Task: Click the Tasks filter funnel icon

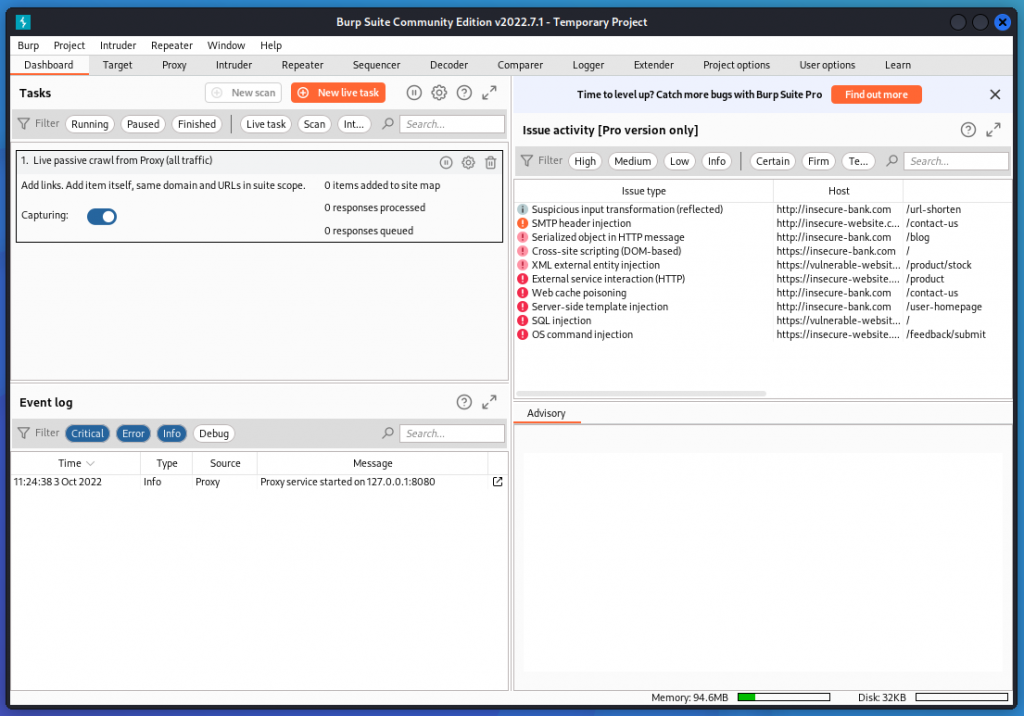Action: [x=24, y=123]
